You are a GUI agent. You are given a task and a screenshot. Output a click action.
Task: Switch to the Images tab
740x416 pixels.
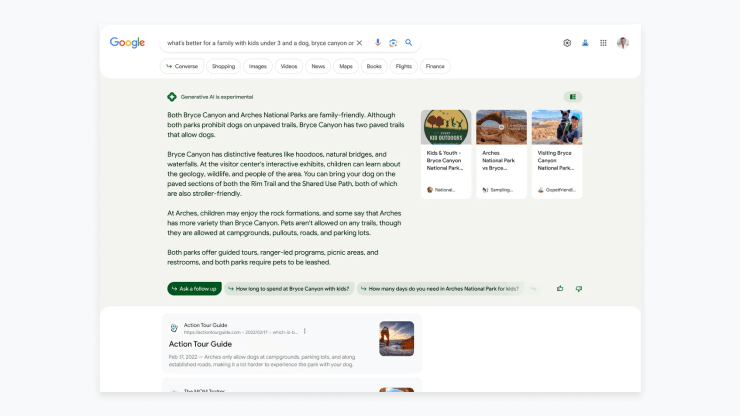click(258, 66)
